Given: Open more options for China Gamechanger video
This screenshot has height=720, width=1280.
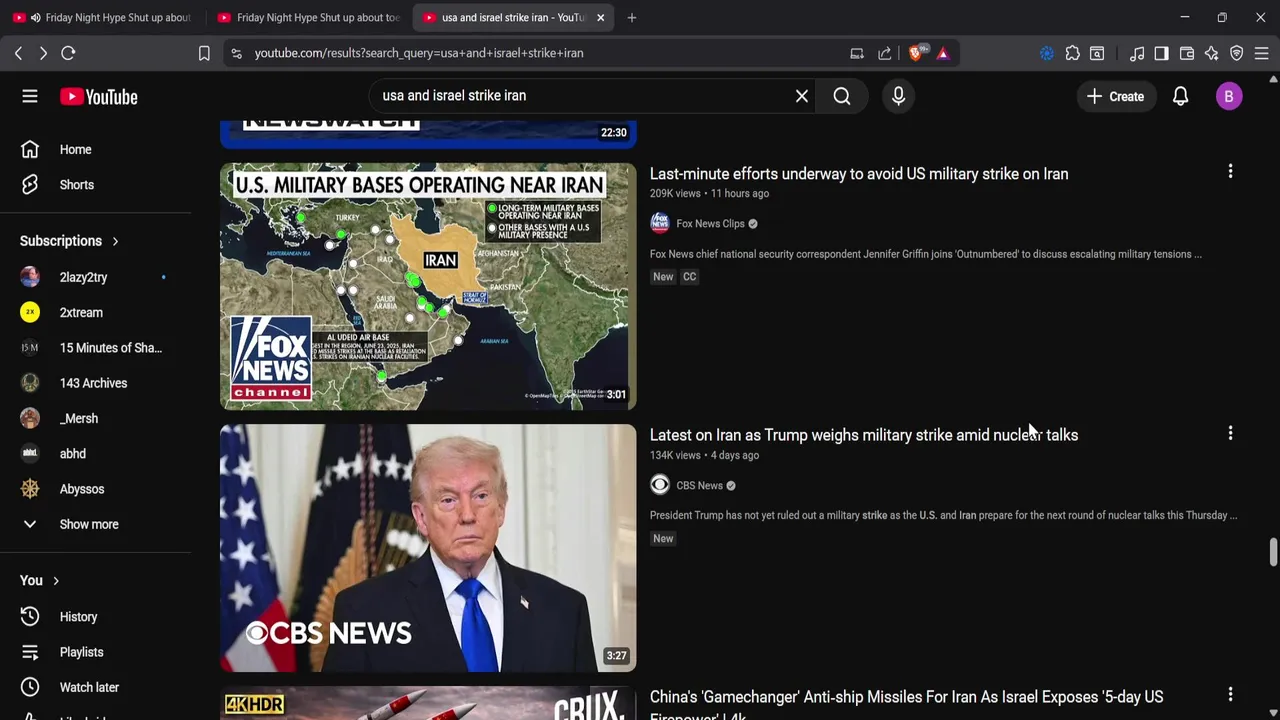Looking at the screenshot, I should click(x=1230, y=694).
